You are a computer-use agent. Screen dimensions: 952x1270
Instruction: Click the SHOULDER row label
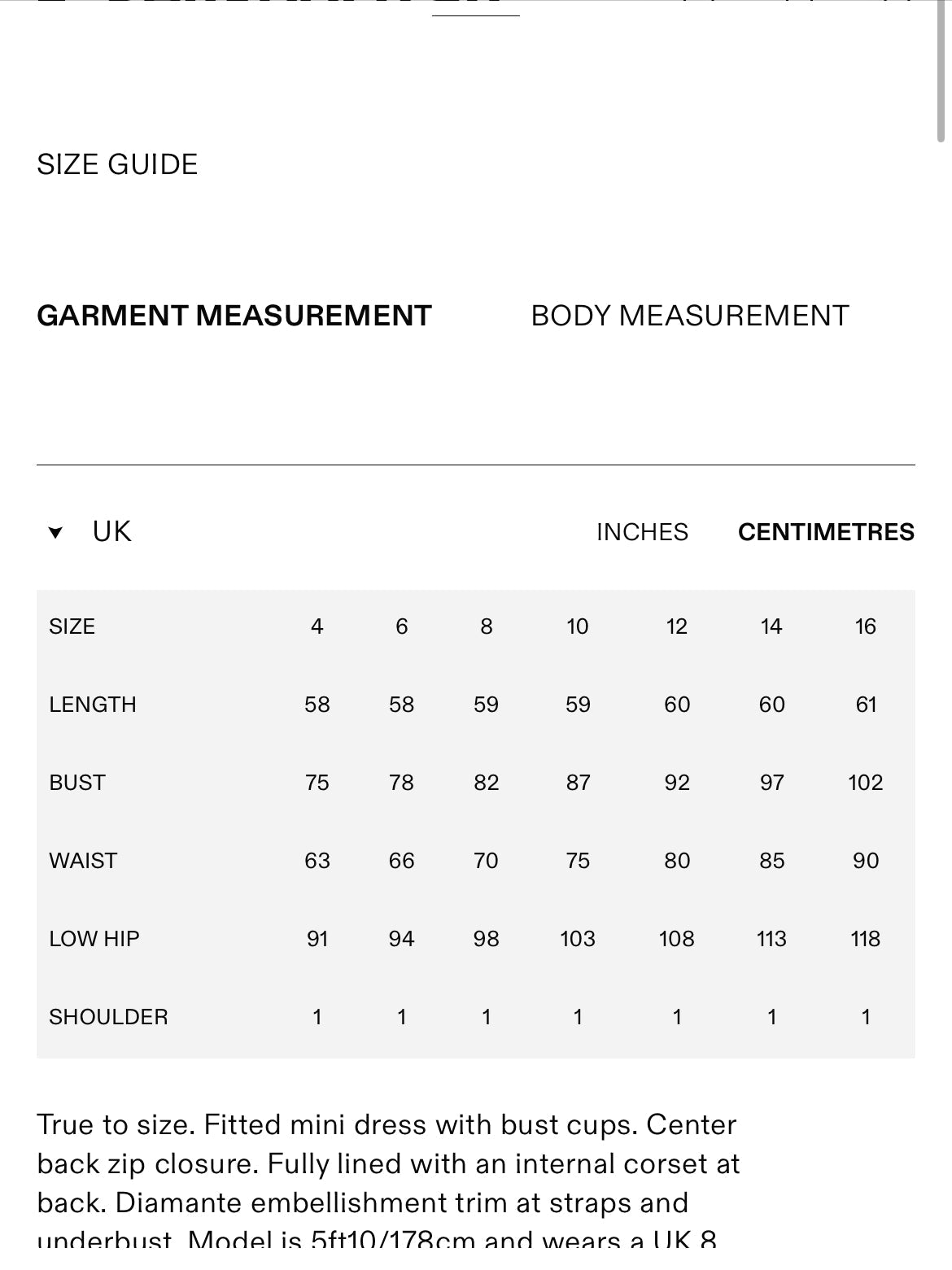pos(108,1017)
